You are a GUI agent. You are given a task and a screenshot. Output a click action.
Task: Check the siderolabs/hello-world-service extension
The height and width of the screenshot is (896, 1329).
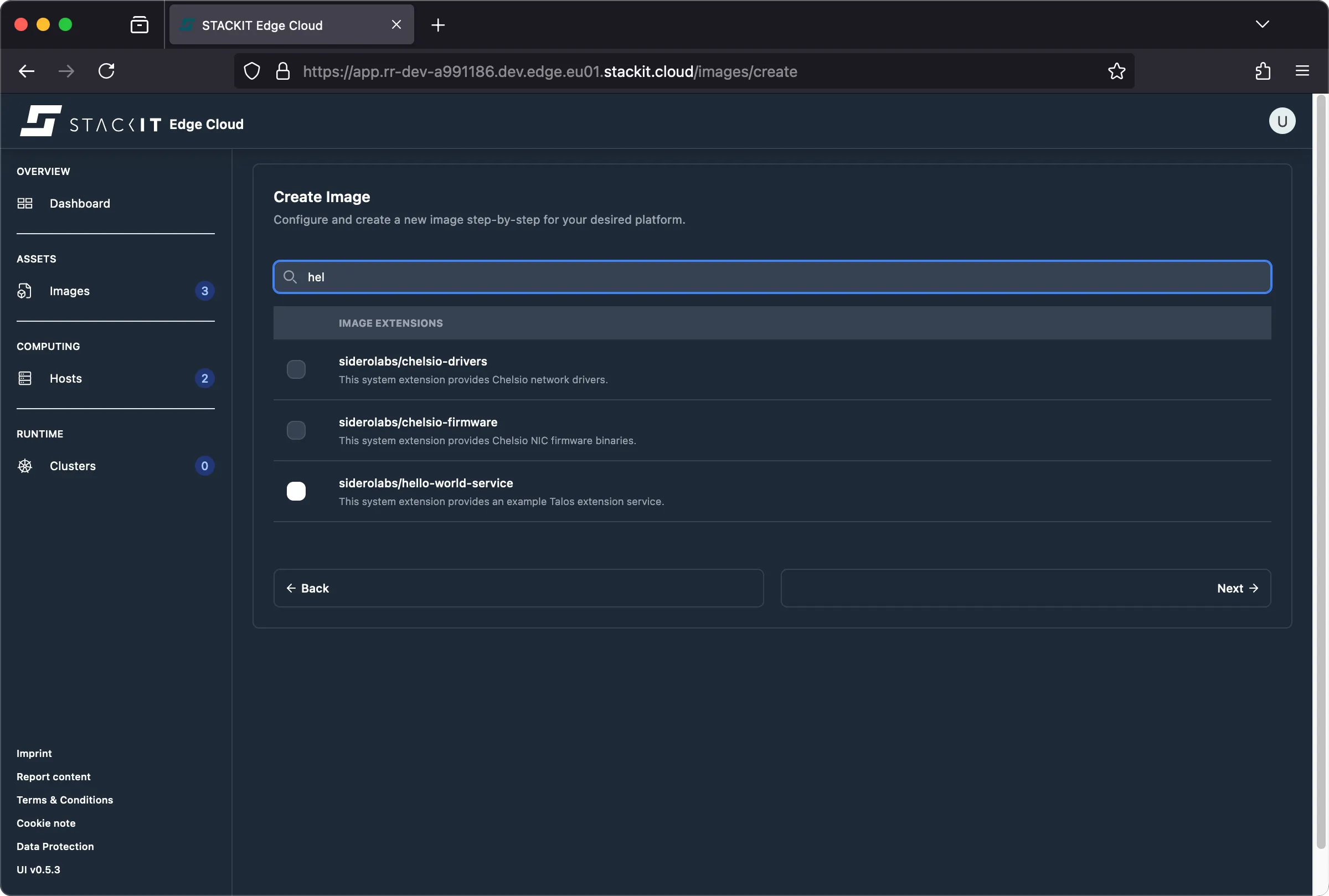[x=296, y=491]
